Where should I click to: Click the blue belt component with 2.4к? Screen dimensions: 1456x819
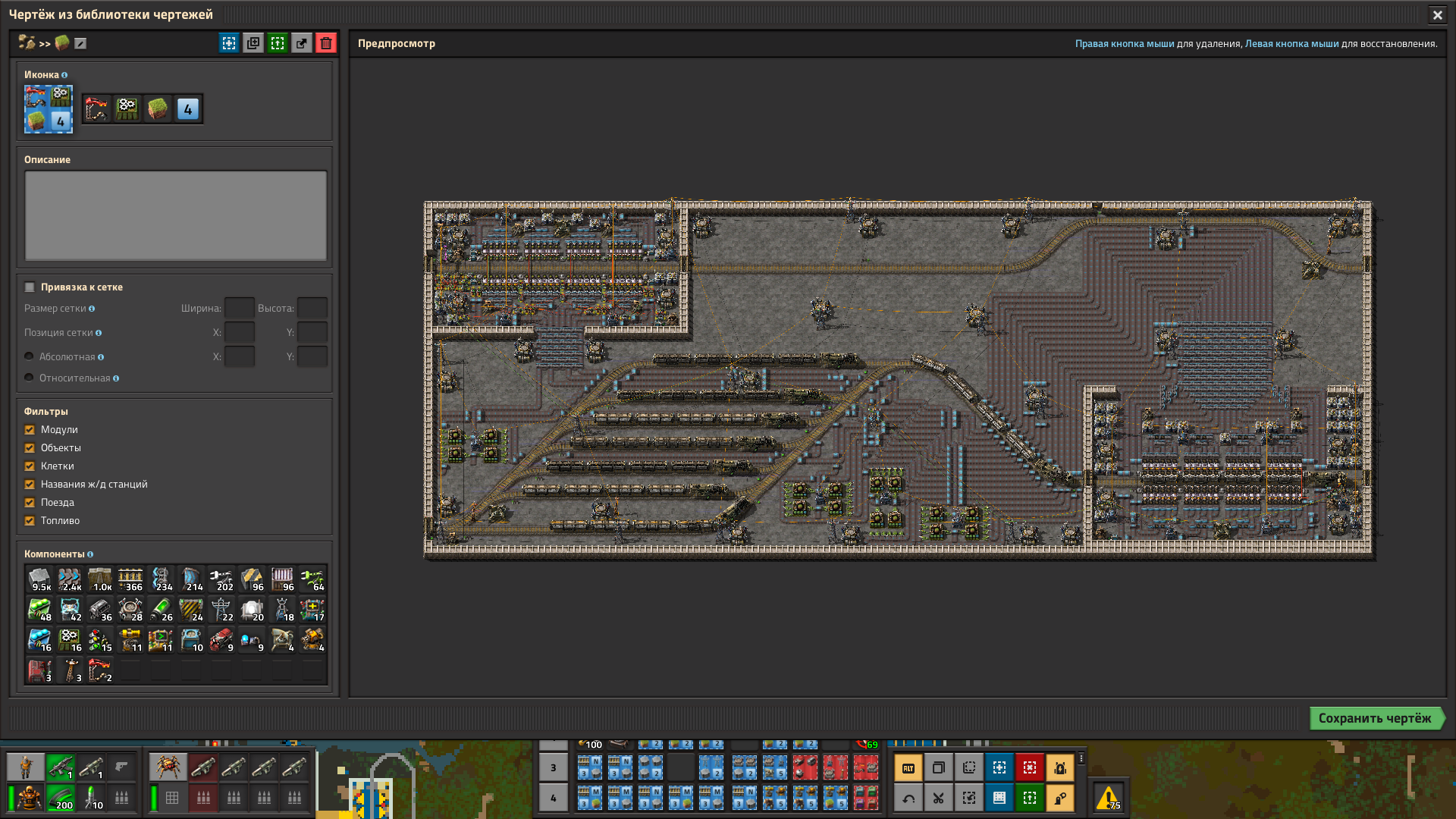click(x=70, y=579)
